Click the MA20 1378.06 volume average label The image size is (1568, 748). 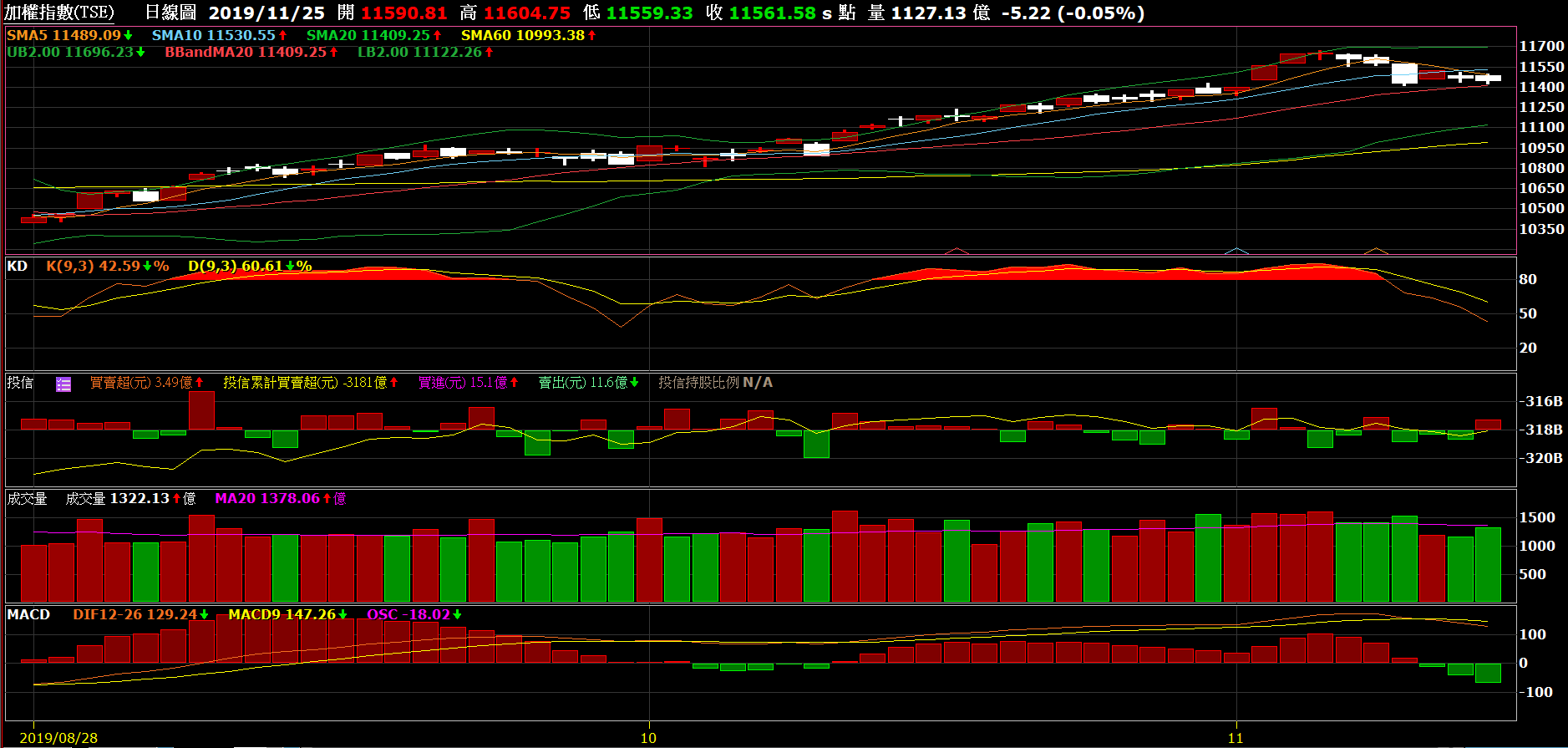tap(281, 499)
